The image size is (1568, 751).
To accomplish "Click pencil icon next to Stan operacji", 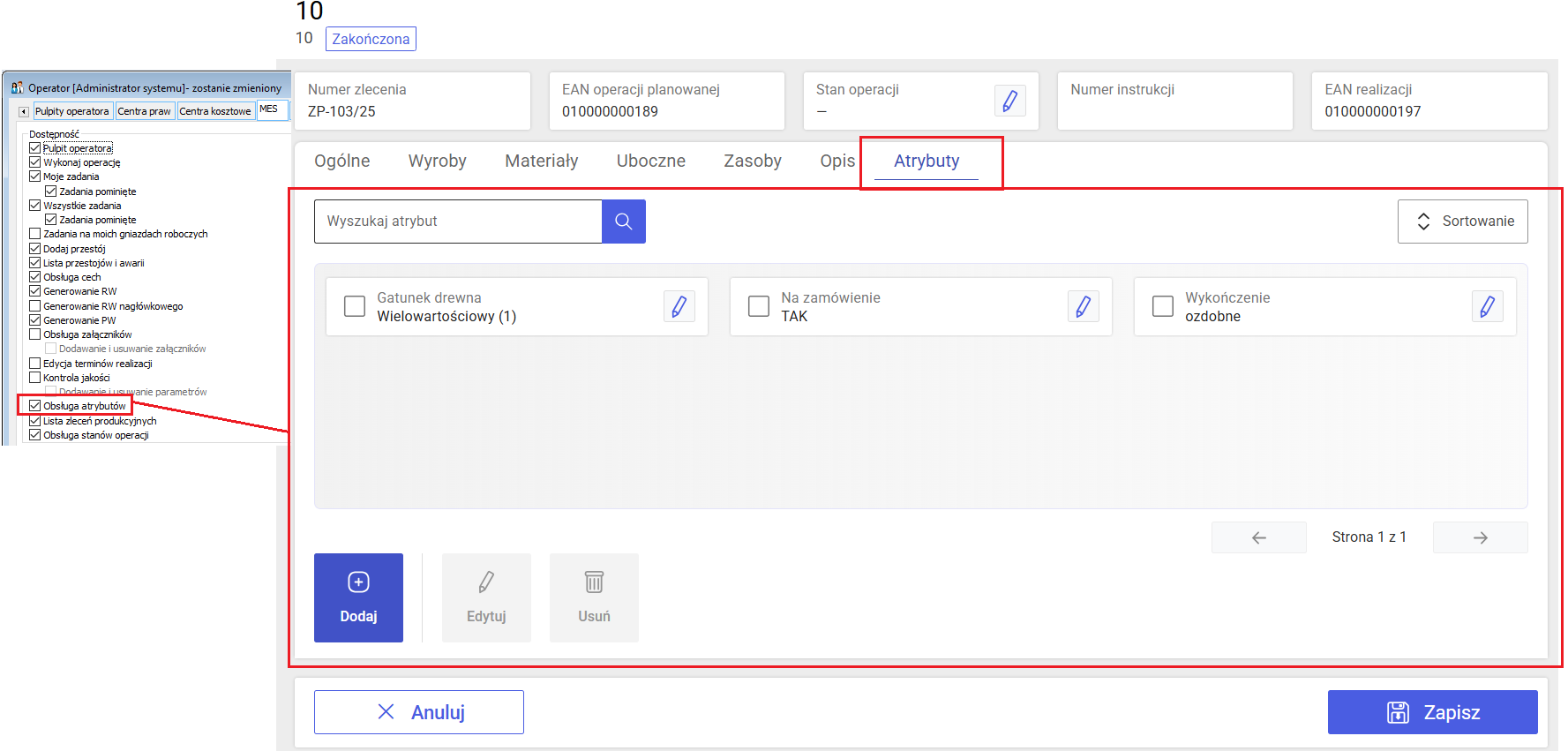I will [1009, 101].
